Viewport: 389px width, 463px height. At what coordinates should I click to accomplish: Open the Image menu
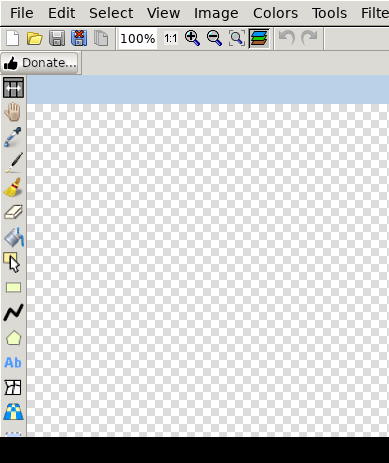pyautogui.click(x=216, y=13)
